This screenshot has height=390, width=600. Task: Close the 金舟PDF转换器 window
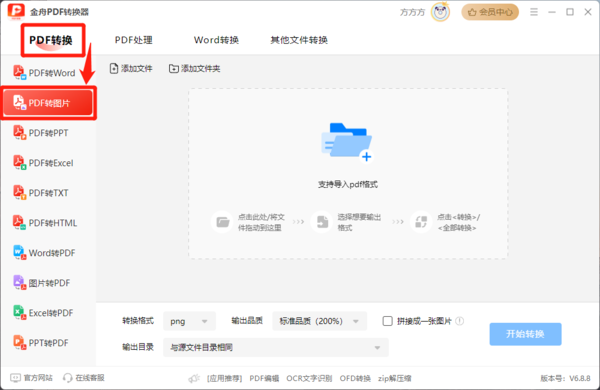[588, 12]
